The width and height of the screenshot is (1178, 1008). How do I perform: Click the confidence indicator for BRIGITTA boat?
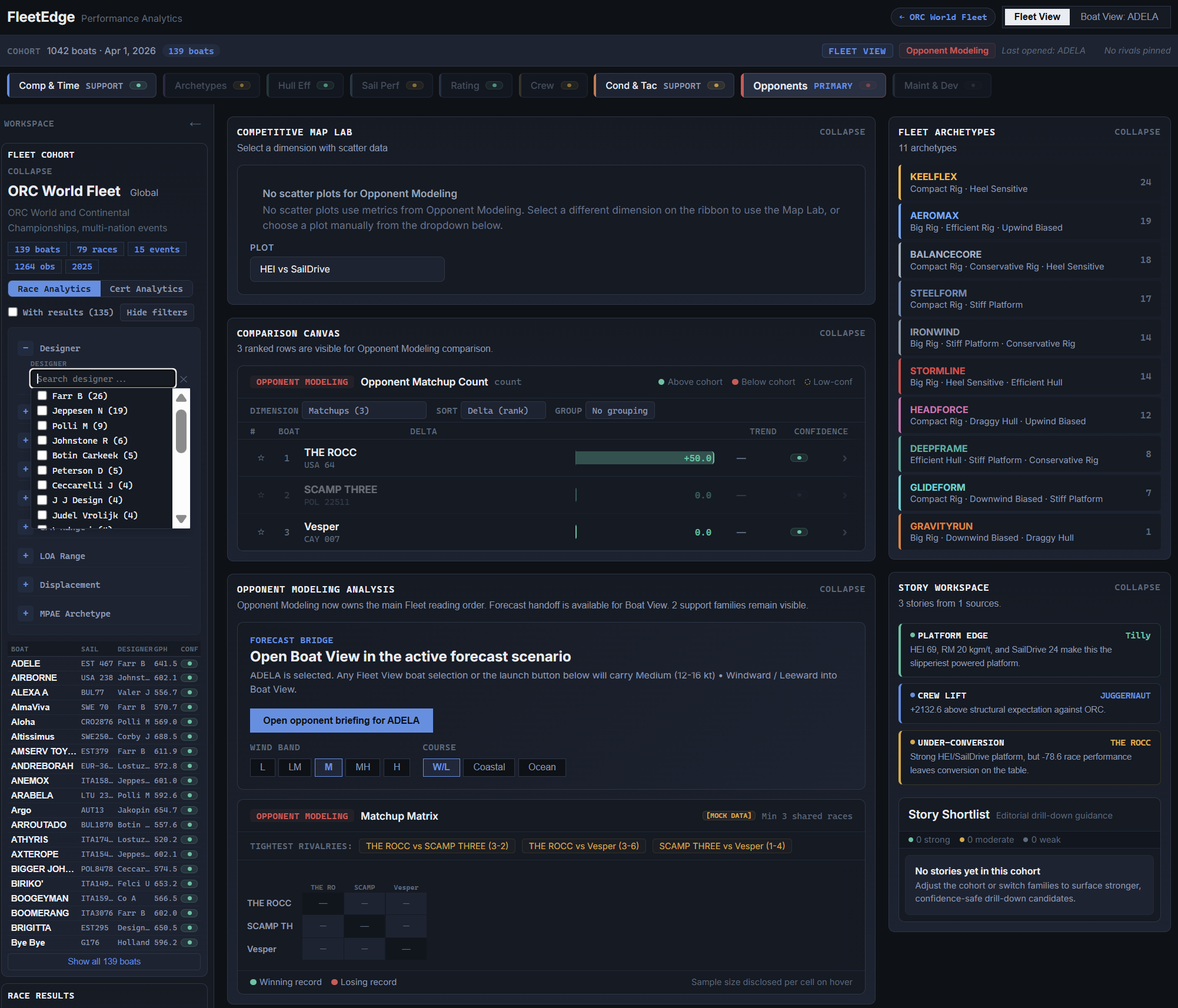[189, 928]
